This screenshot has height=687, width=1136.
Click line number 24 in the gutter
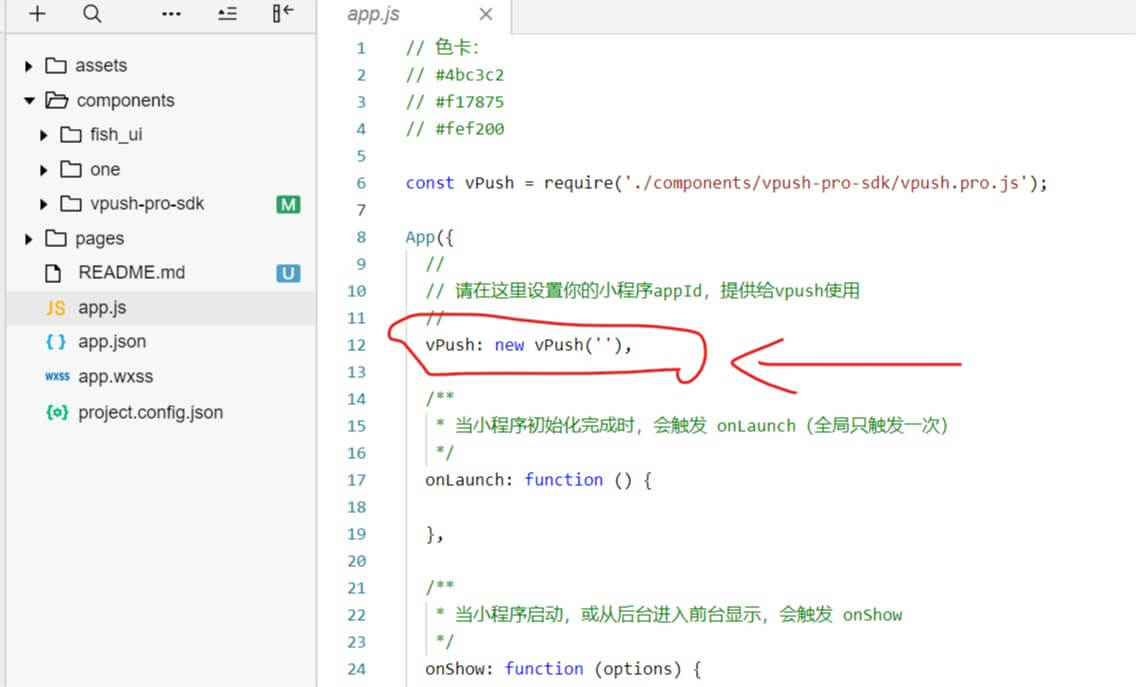pyautogui.click(x=356, y=669)
